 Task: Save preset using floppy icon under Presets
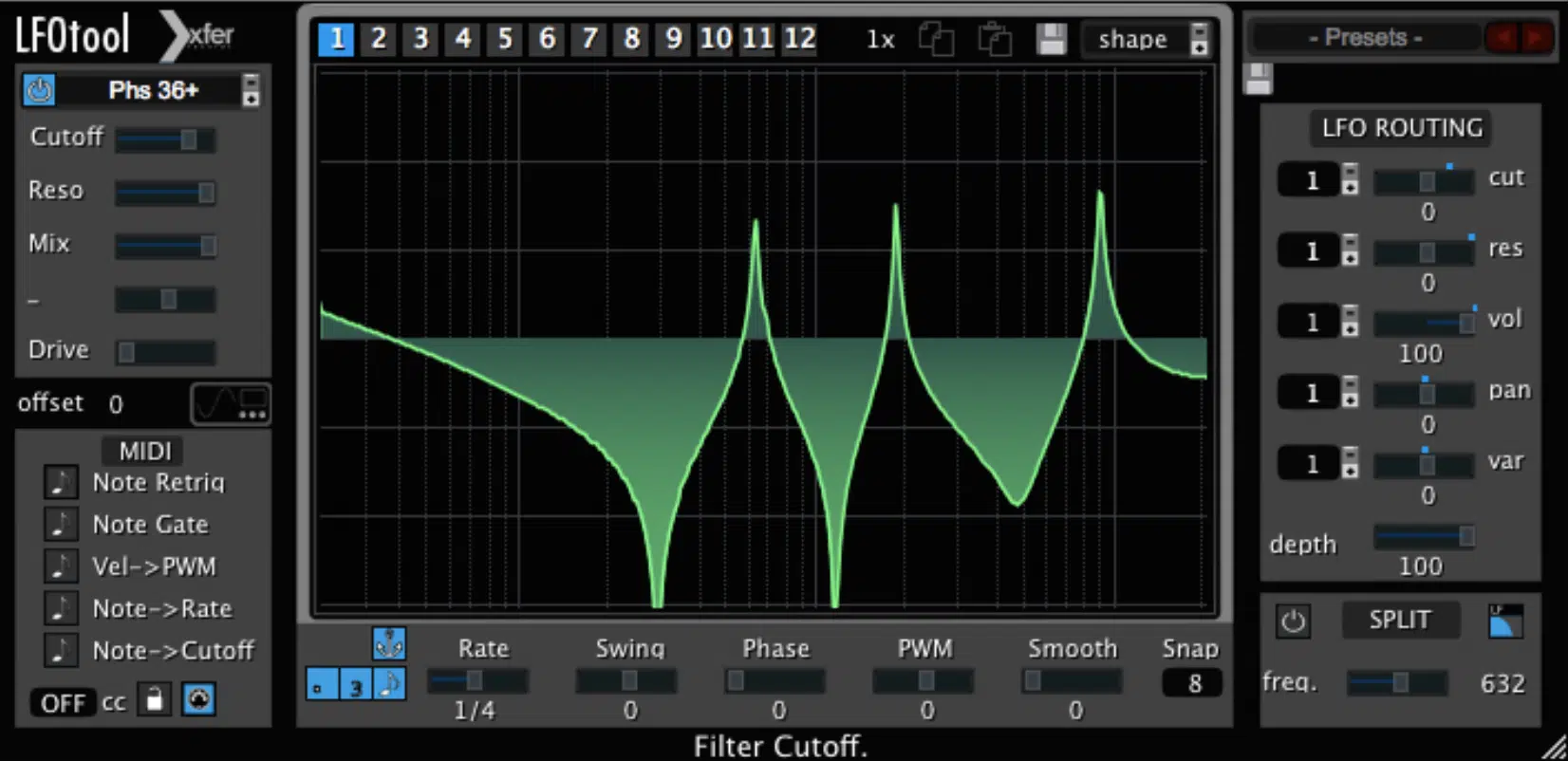(1258, 79)
